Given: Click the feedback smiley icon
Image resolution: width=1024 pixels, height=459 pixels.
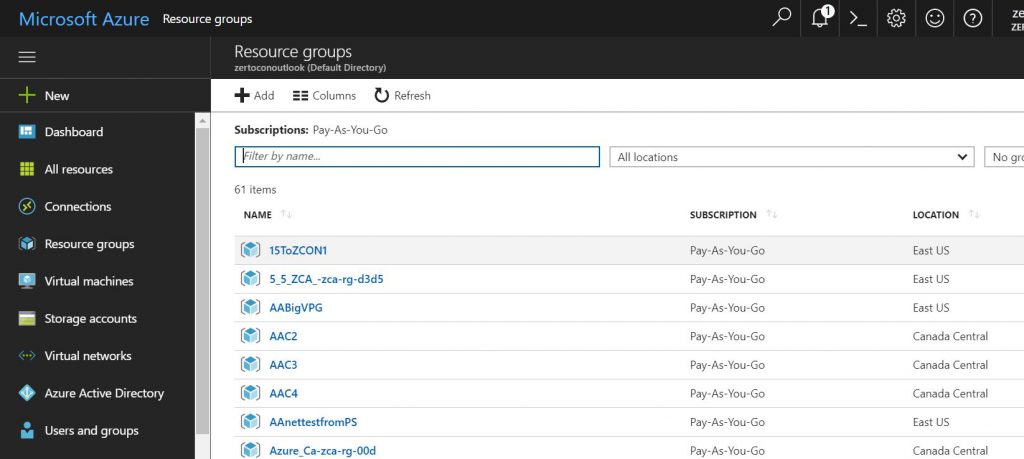Looking at the screenshot, I should coord(934,18).
